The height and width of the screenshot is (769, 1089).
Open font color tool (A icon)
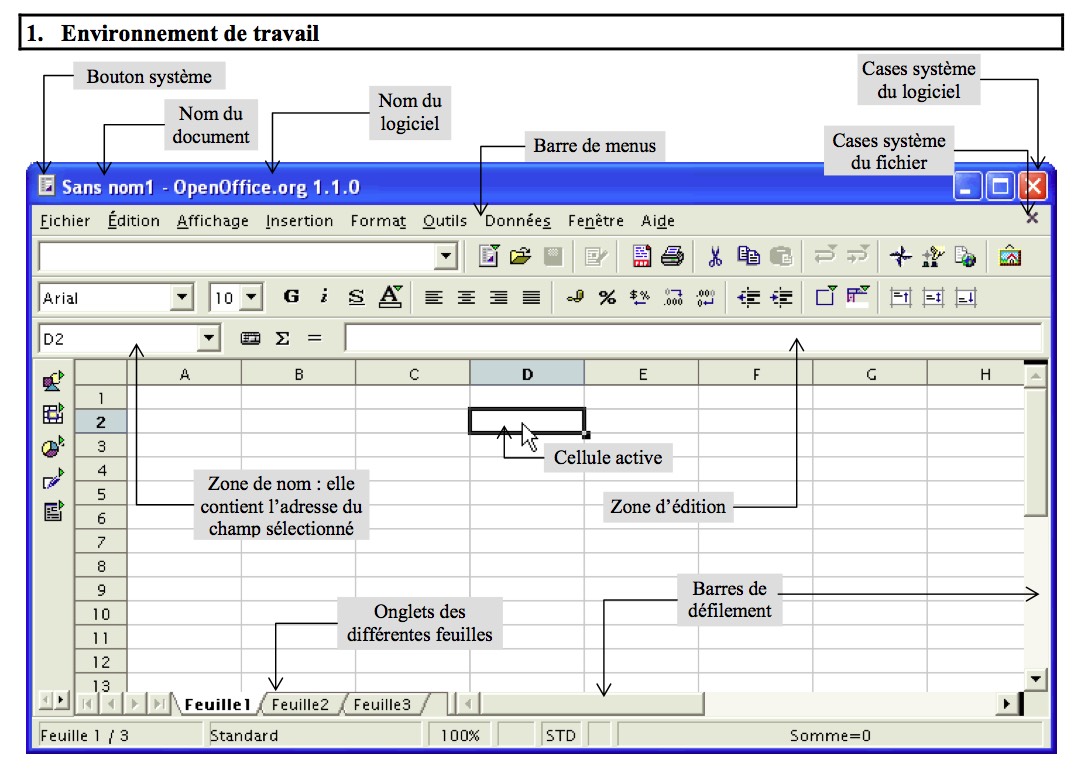pyautogui.click(x=390, y=297)
